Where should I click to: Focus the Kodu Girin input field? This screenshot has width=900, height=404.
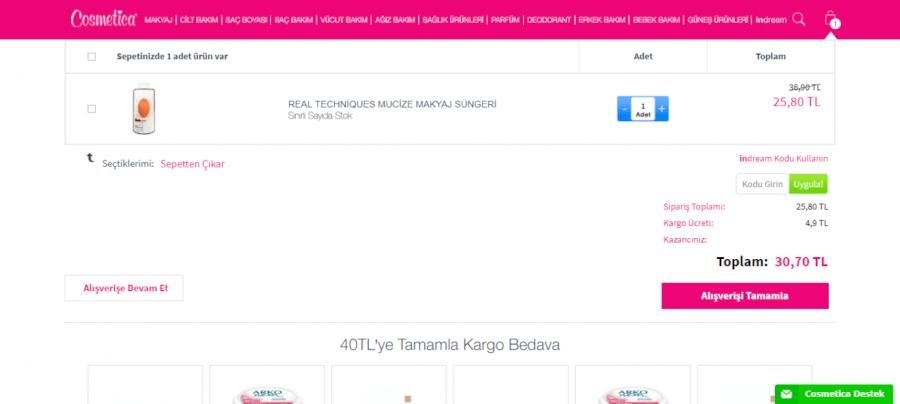click(763, 184)
